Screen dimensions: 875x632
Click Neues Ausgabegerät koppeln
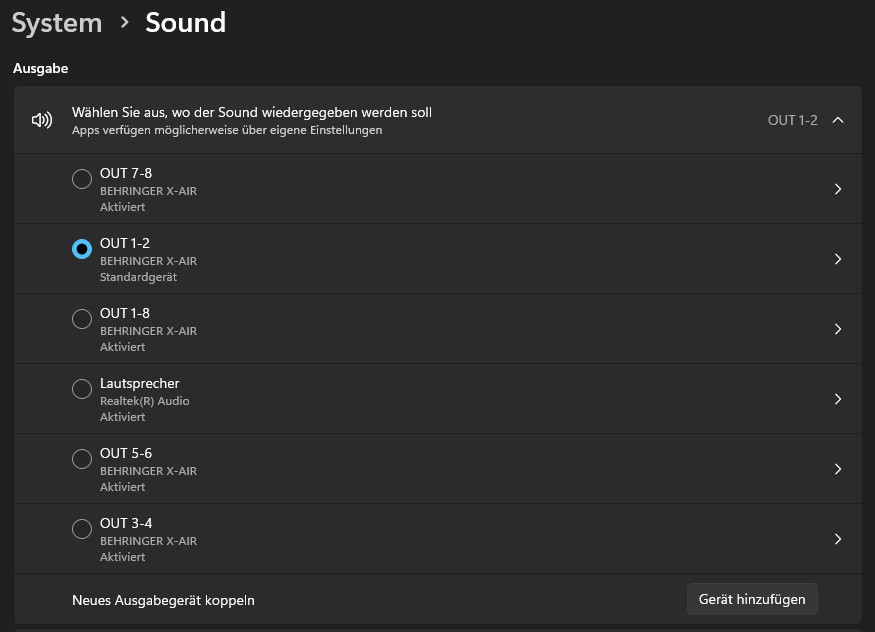point(163,599)
